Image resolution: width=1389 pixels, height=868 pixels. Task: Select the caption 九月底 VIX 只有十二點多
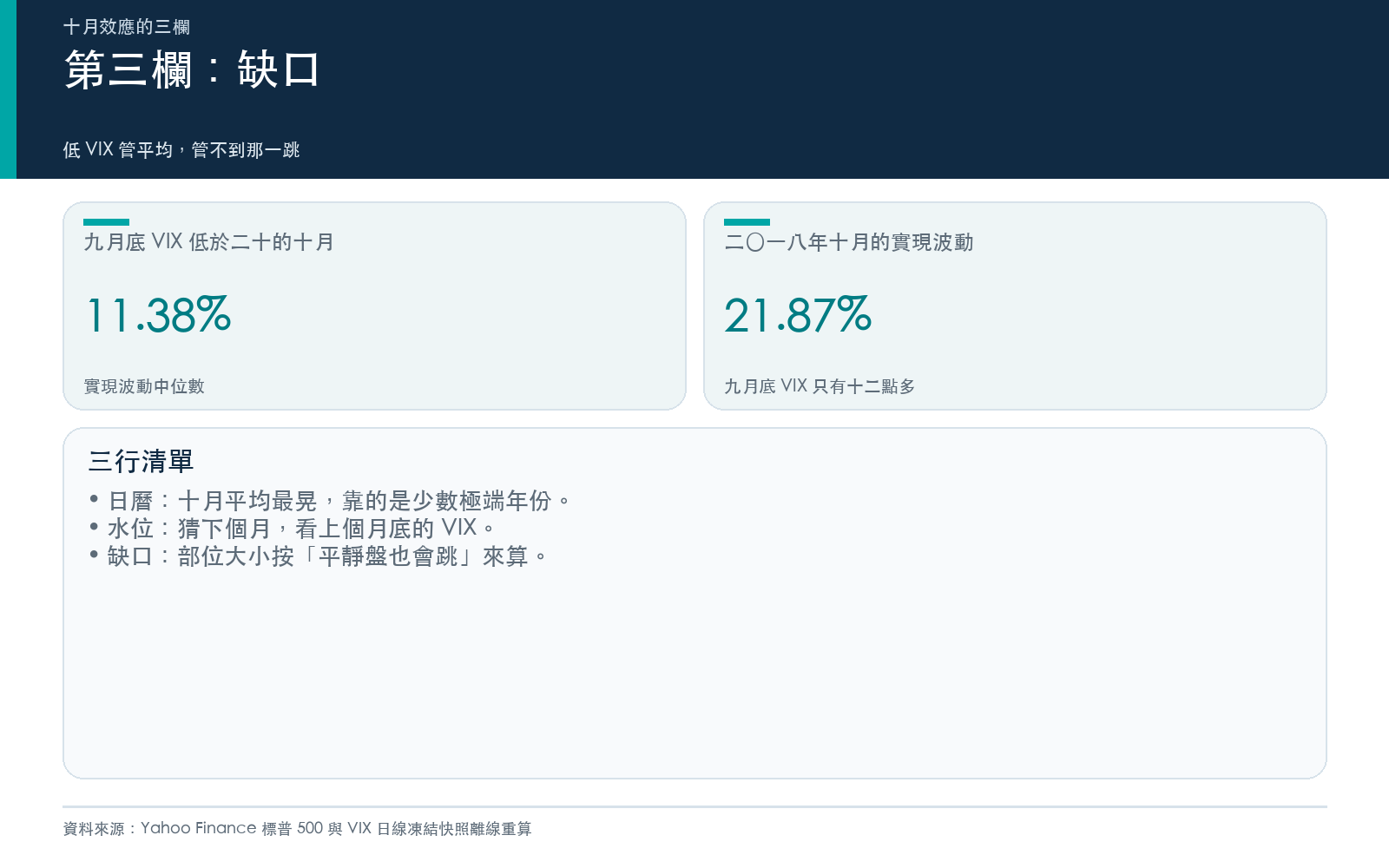click(x=820, y=386)
